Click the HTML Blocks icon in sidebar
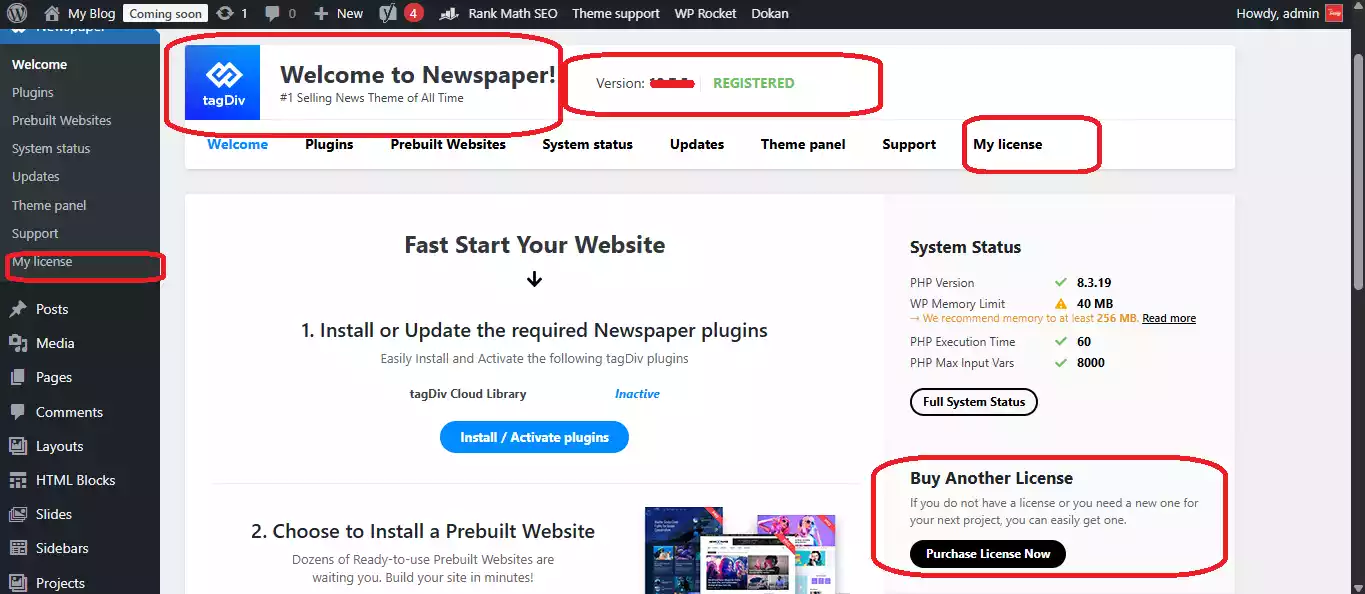Image resolution: width=1365 pixels, height=594 pixels. pos(18,480)
